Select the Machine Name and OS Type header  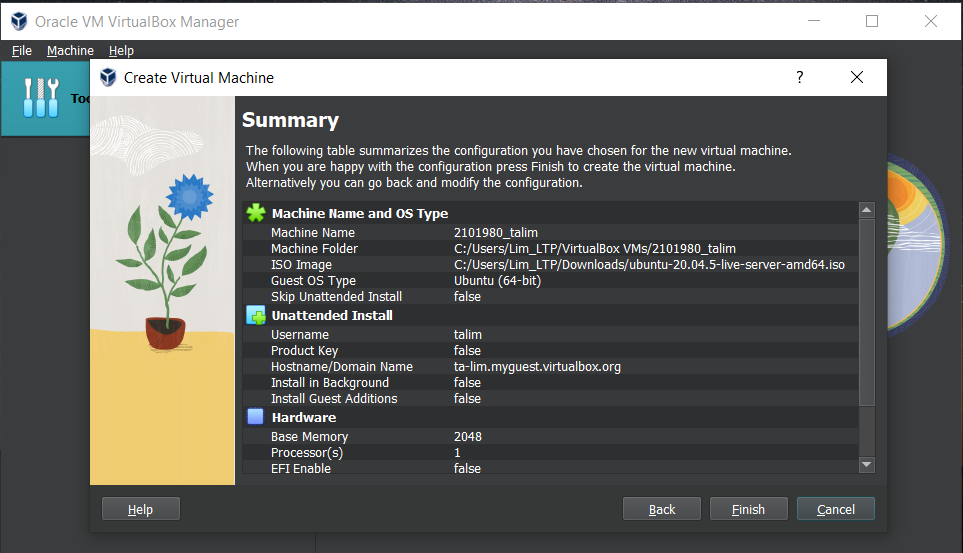click(360, 213)
